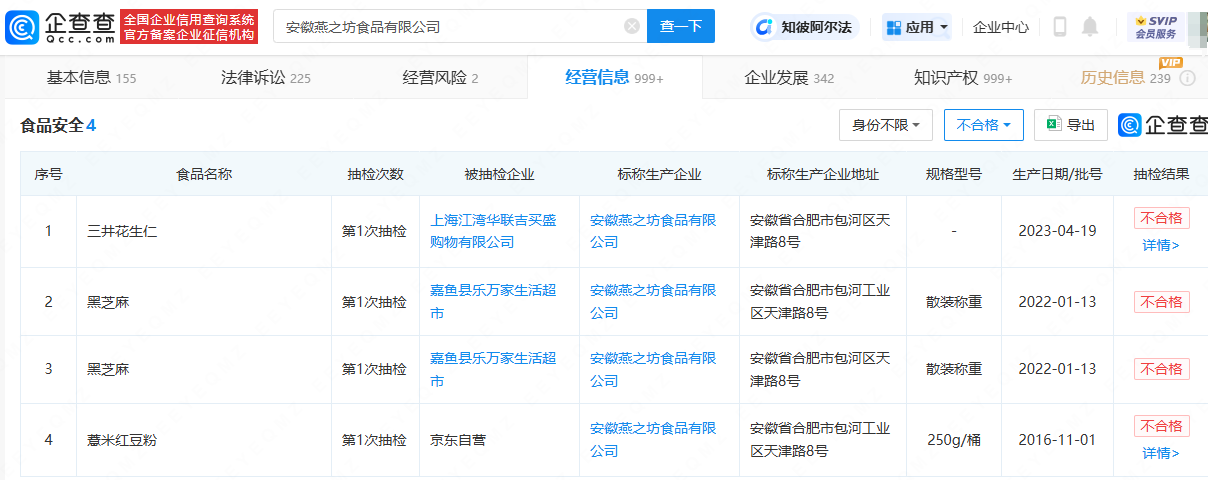Click the user avatar at top right
1208x480 pixels.
1197,27
